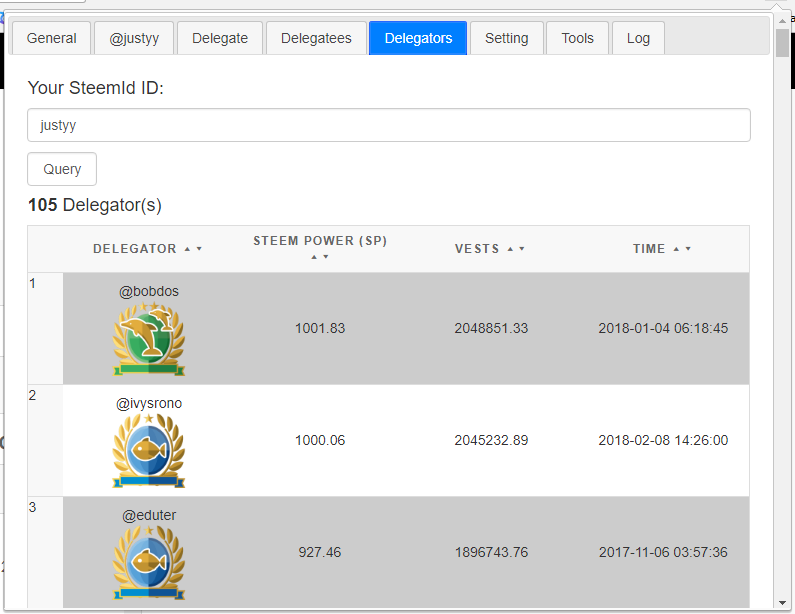Screen dimensions: 795x614
Task: Open the Setting tab
Action: [x=507, y=38]
